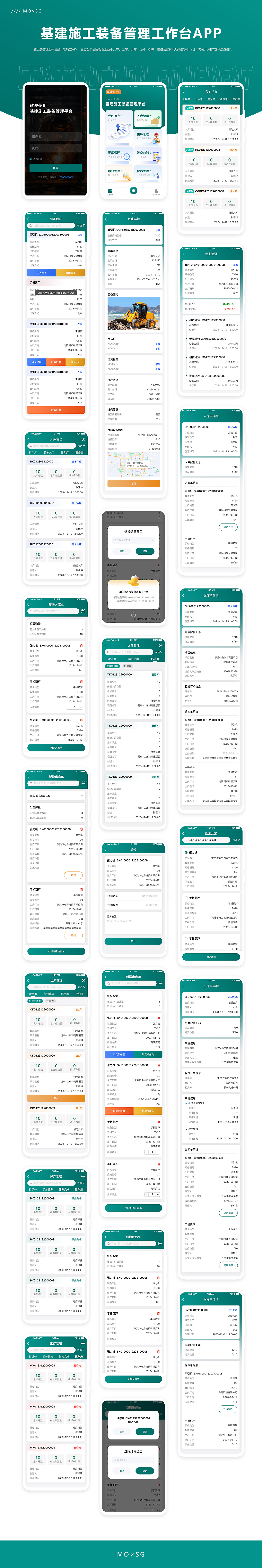Select 已作废 tab on 维修管理 screen
The width and height of the screenshot is (262, 1568).
coord(79,1357)
